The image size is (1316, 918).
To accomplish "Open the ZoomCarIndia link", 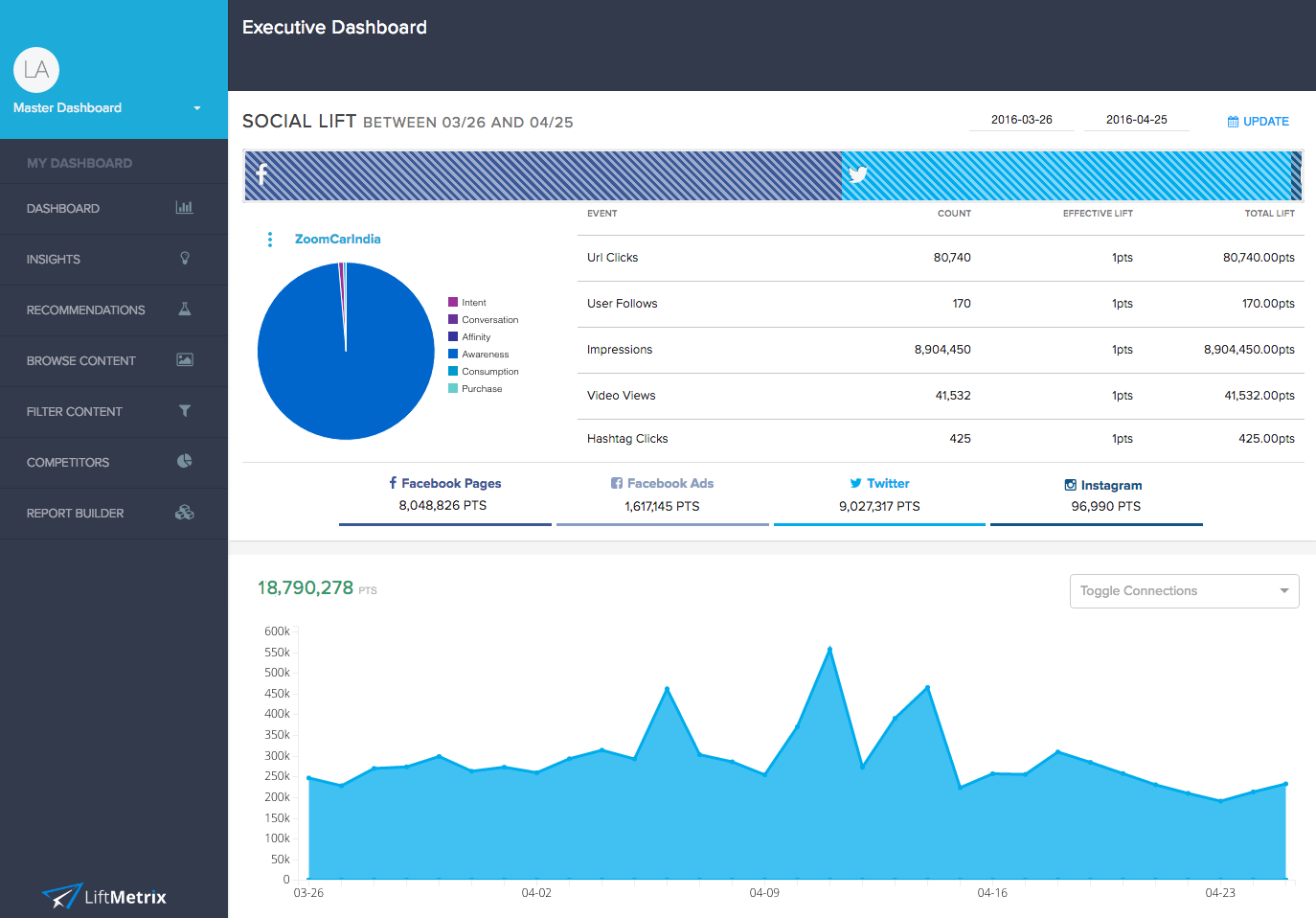I will (x=337, y=240).
